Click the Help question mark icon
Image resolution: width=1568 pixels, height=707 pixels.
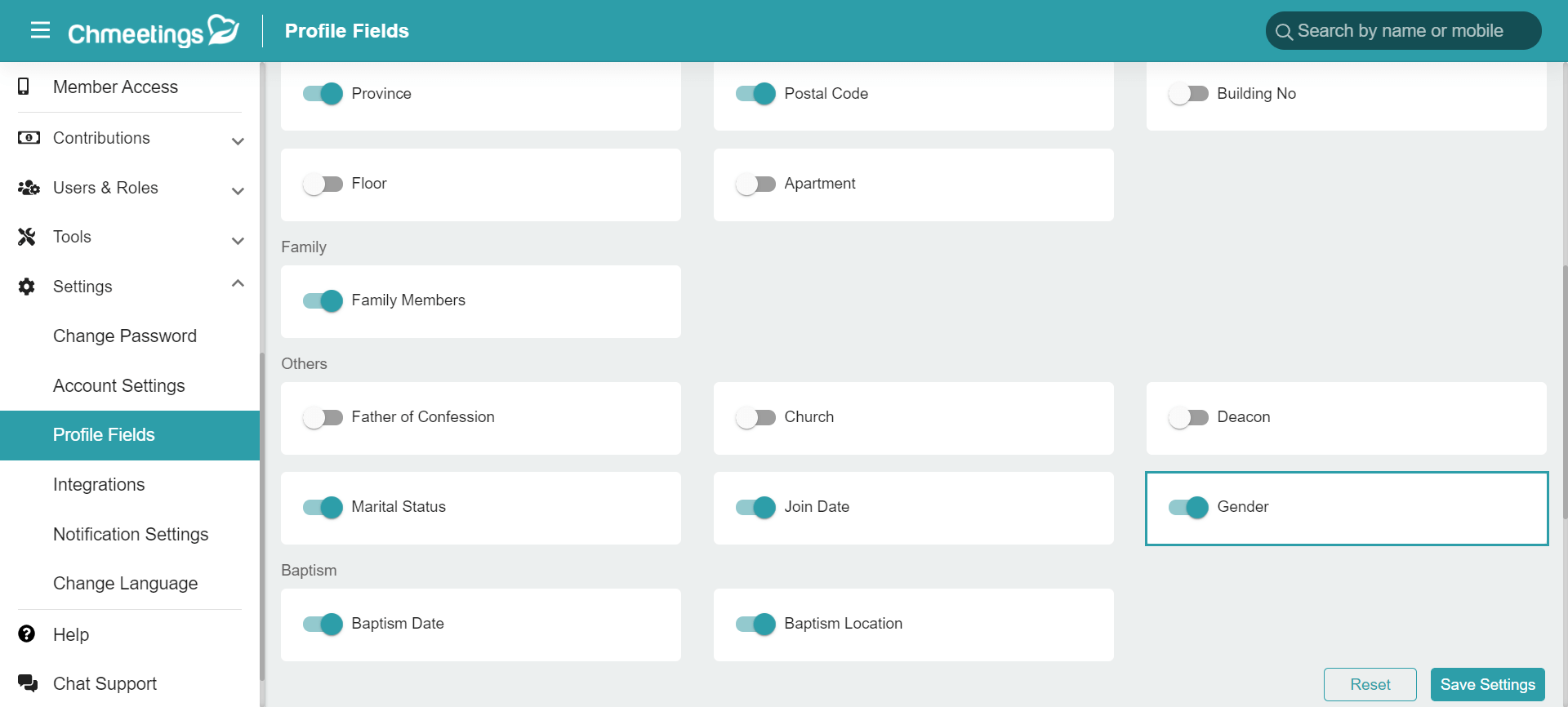click(x=27, y=634)
